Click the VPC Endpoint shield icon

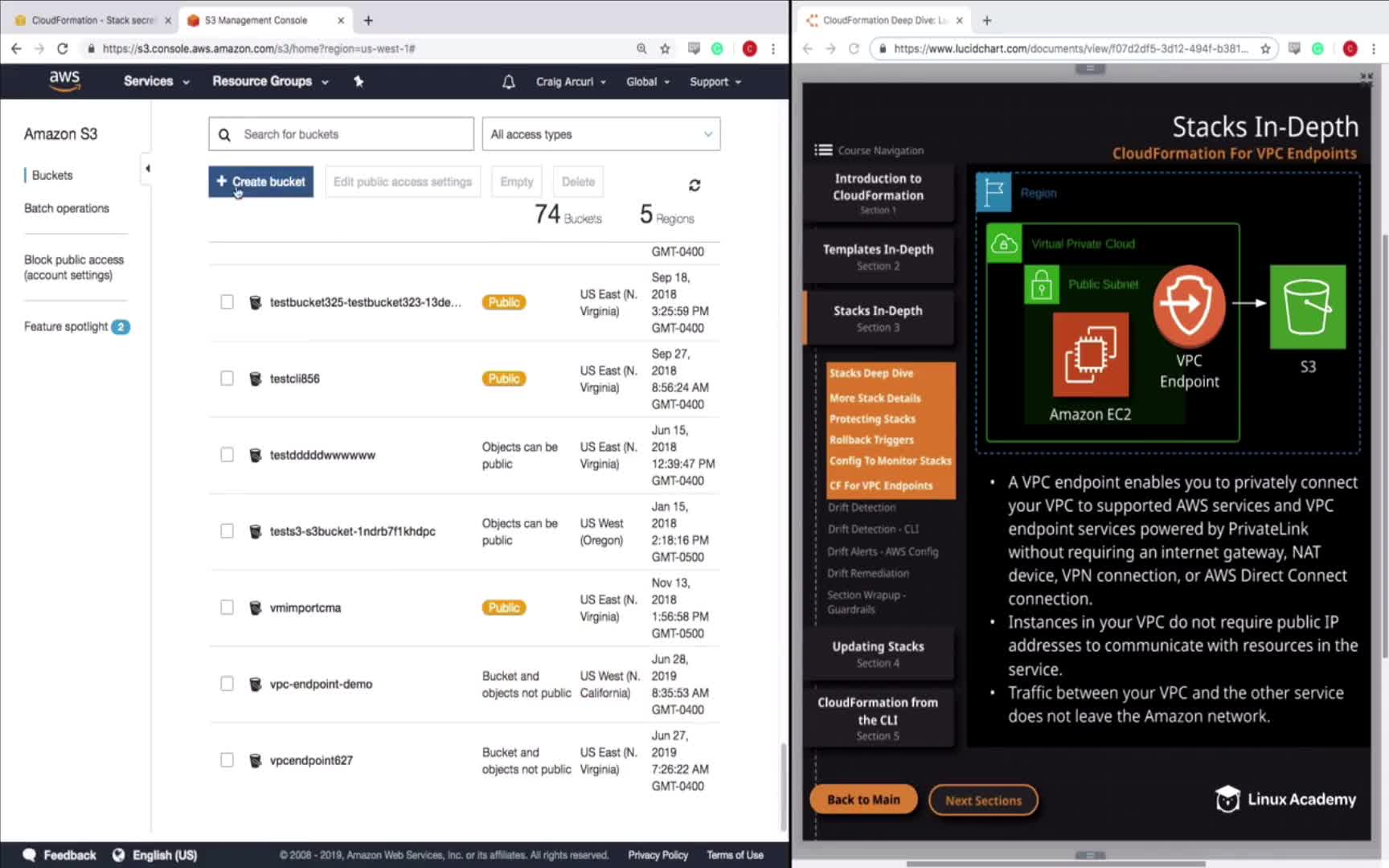pyautogui.click(x=1189, y=305)
